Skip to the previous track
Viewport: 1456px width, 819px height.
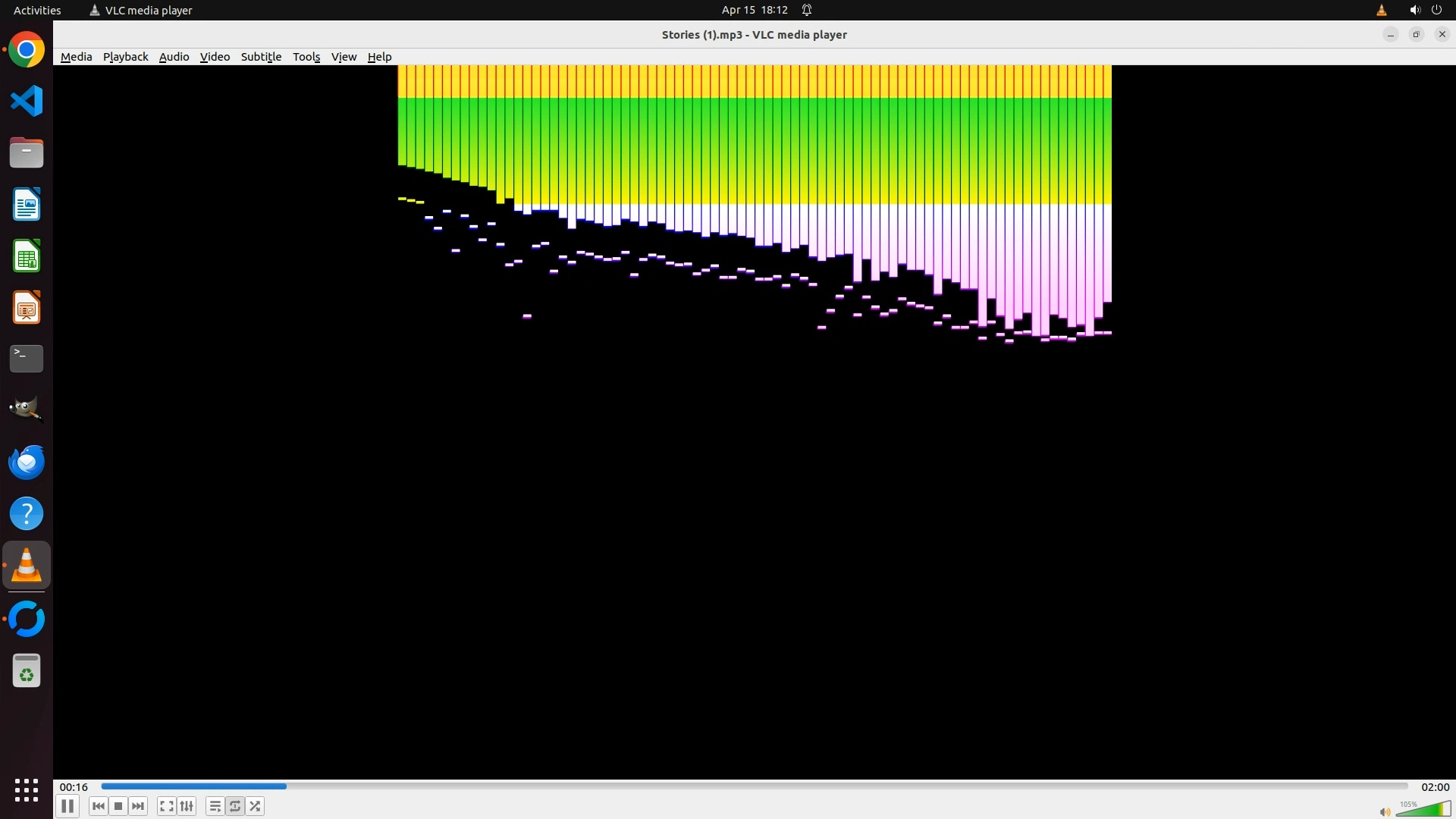click(98, 806)
